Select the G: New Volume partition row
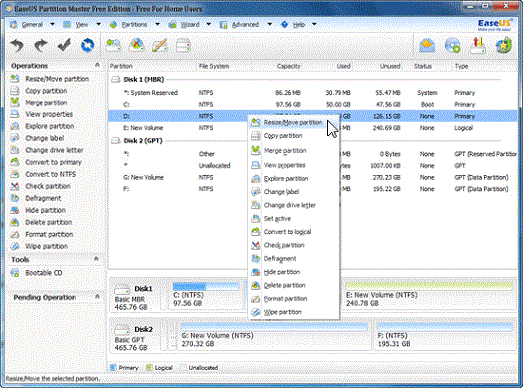 click(314, 177)
